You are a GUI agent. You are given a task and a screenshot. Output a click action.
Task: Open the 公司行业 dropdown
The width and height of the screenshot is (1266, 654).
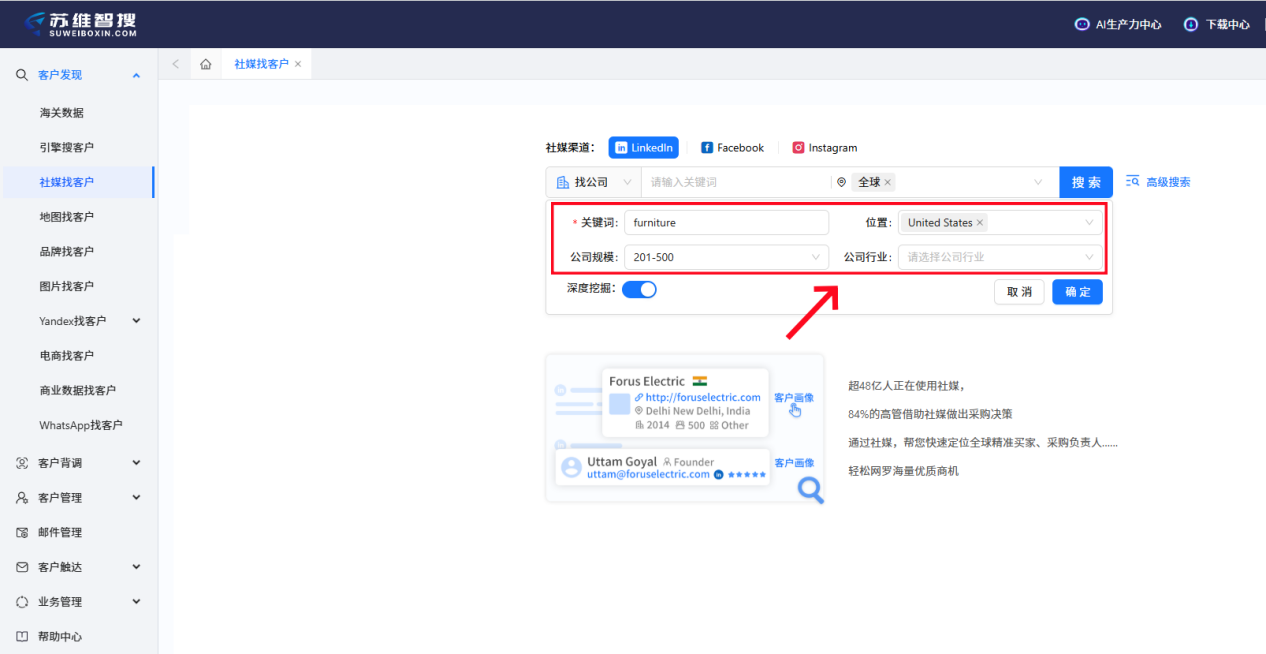(x=1000, y=257)
